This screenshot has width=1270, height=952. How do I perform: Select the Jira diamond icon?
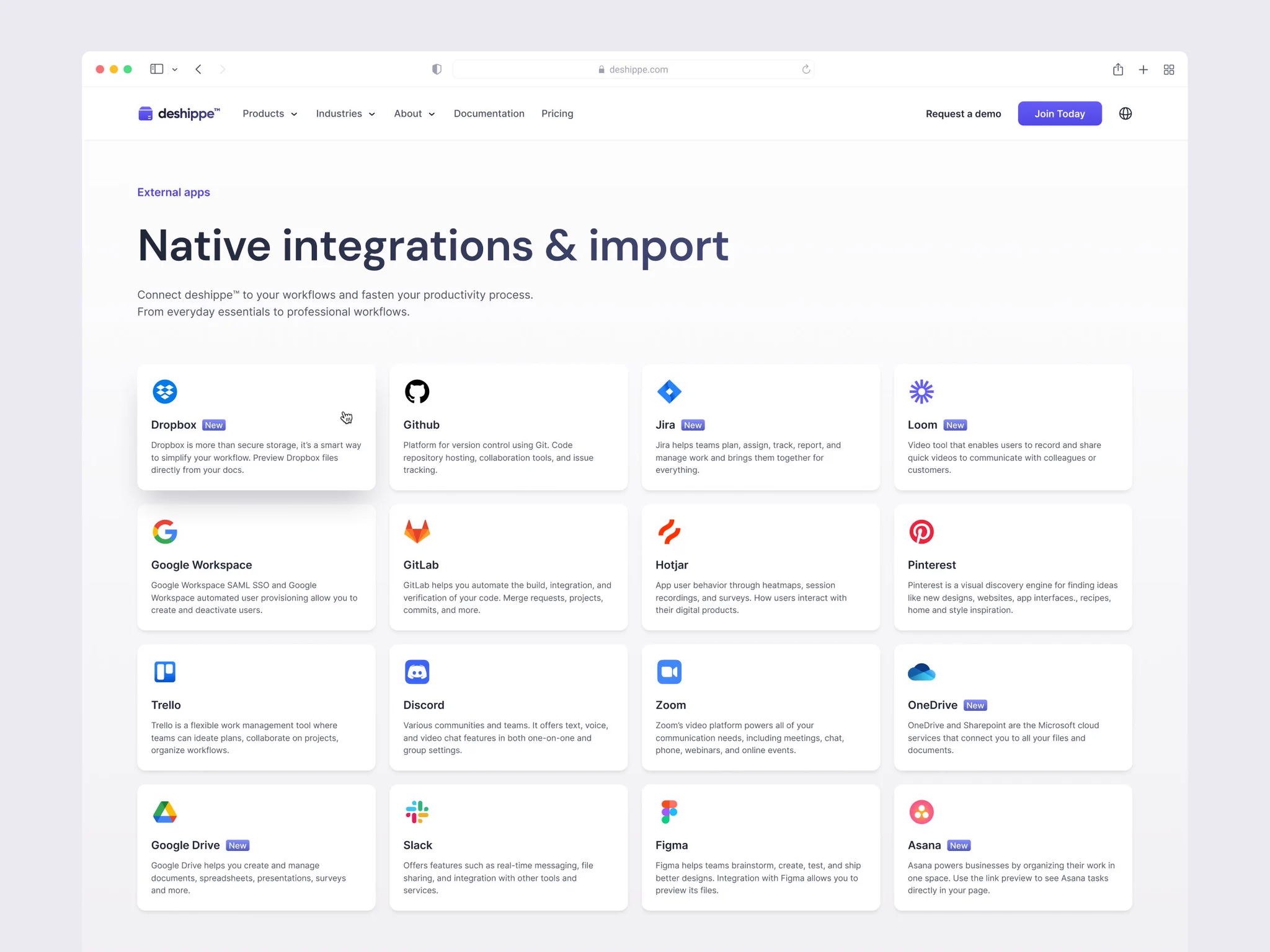tap(669, 392)
